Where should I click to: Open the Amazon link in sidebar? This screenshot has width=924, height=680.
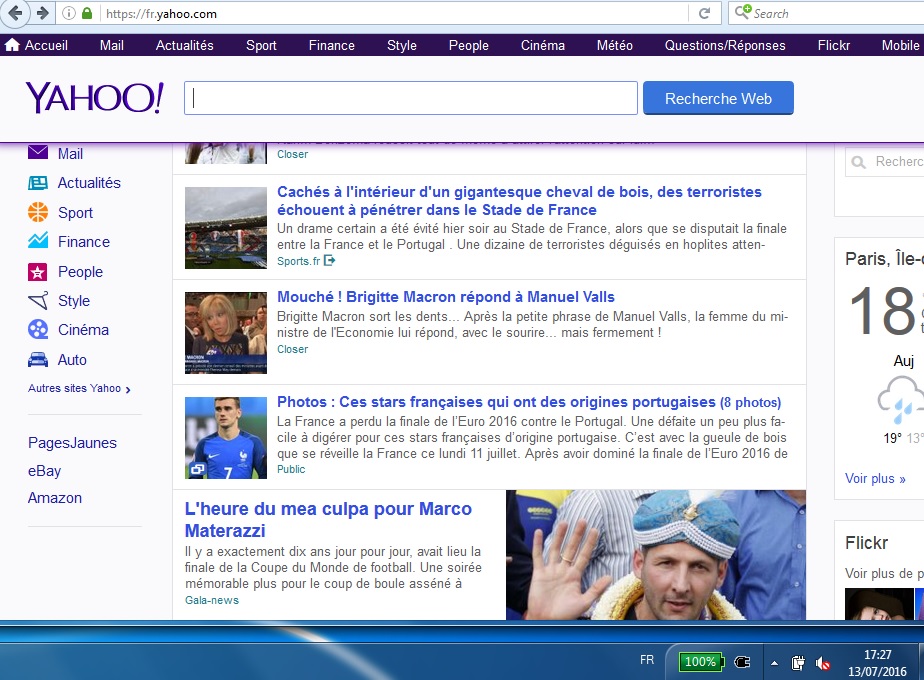point(55,498)
